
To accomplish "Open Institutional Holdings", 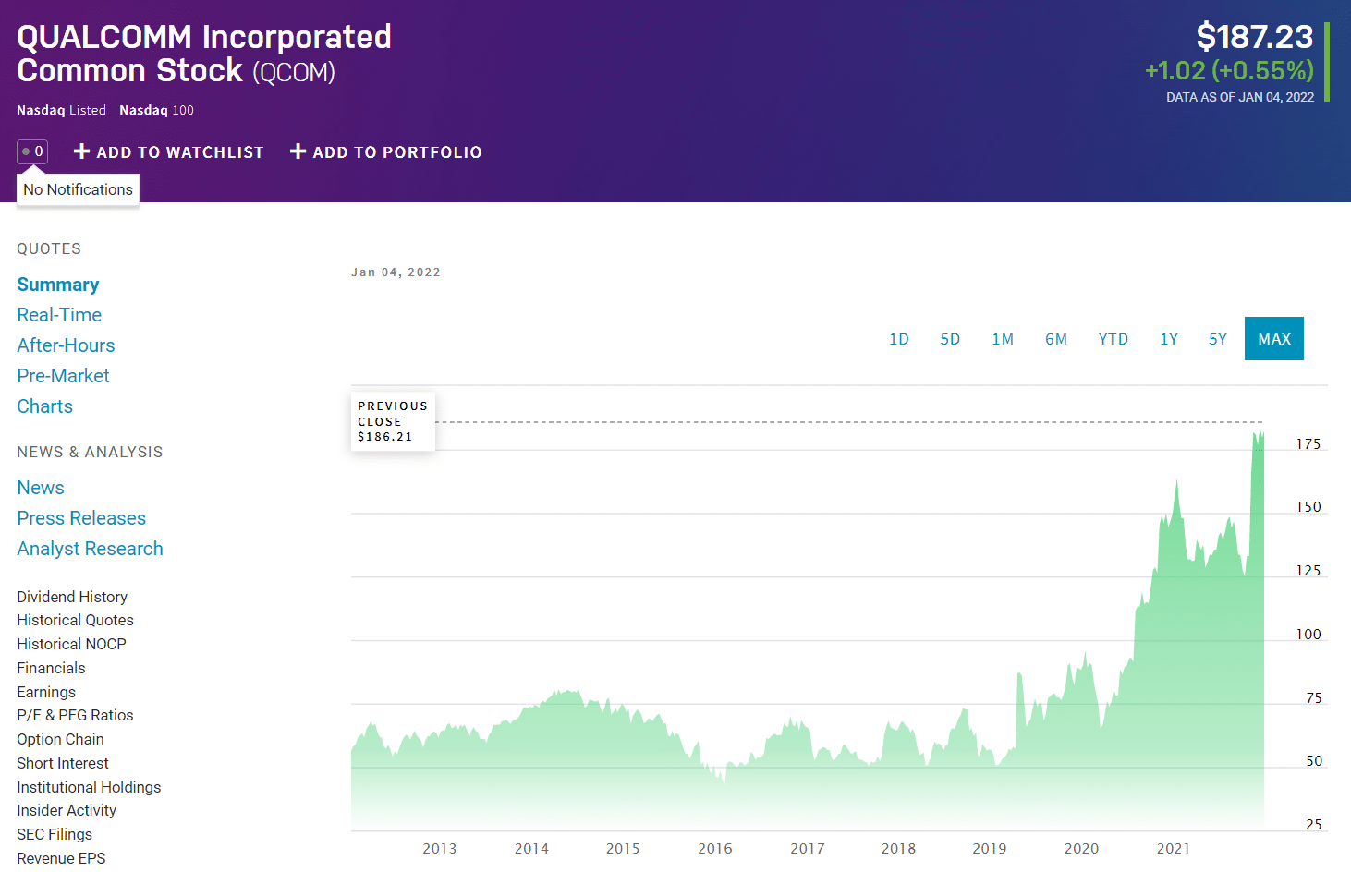I will 89,787.
